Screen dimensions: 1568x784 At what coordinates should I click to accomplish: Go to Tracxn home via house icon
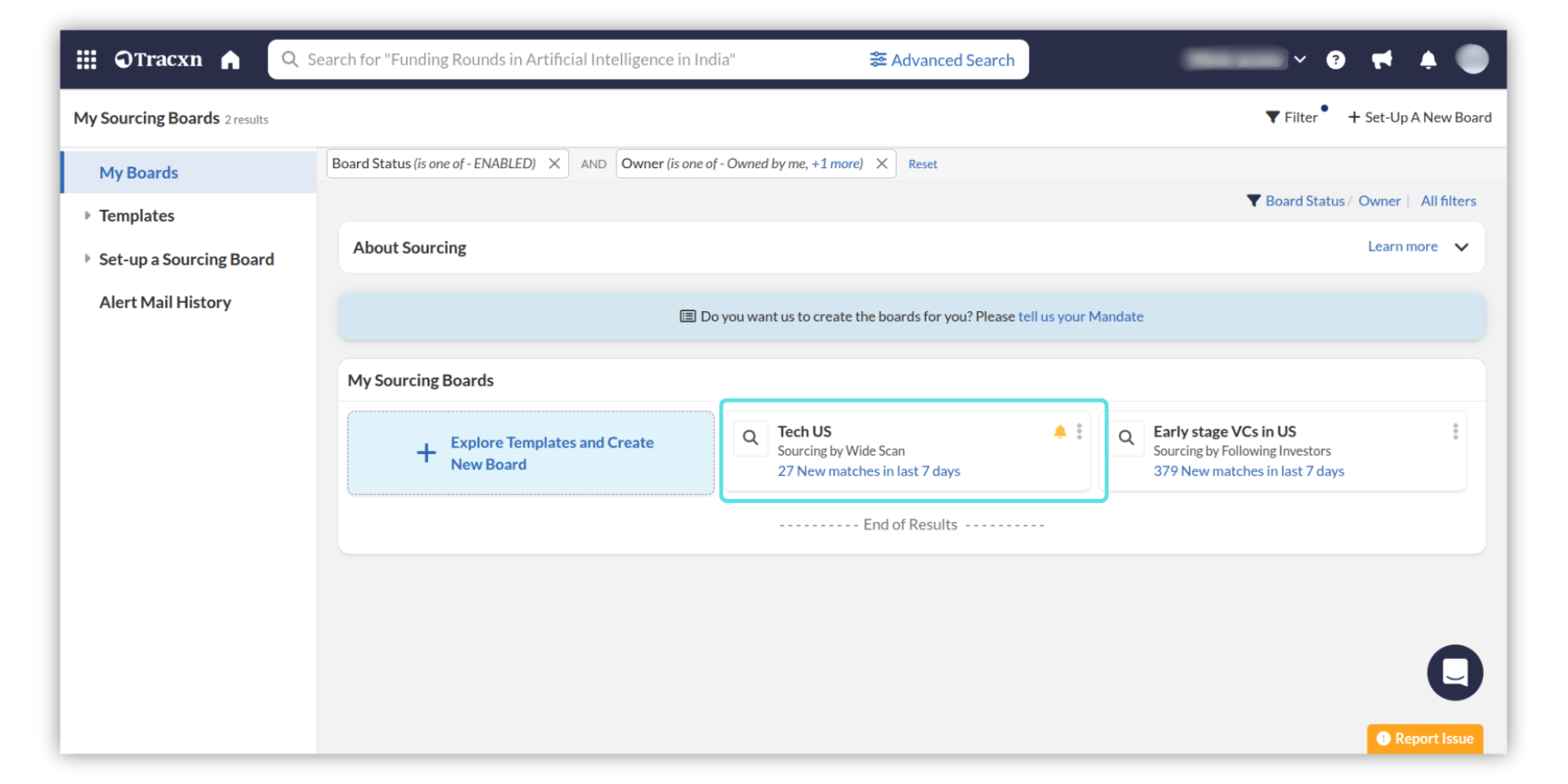click(230, 60)
